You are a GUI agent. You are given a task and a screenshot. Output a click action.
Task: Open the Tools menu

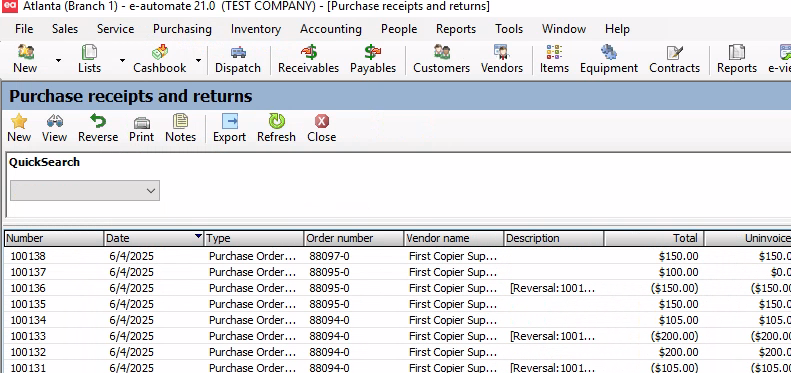[x=509, y=29]
